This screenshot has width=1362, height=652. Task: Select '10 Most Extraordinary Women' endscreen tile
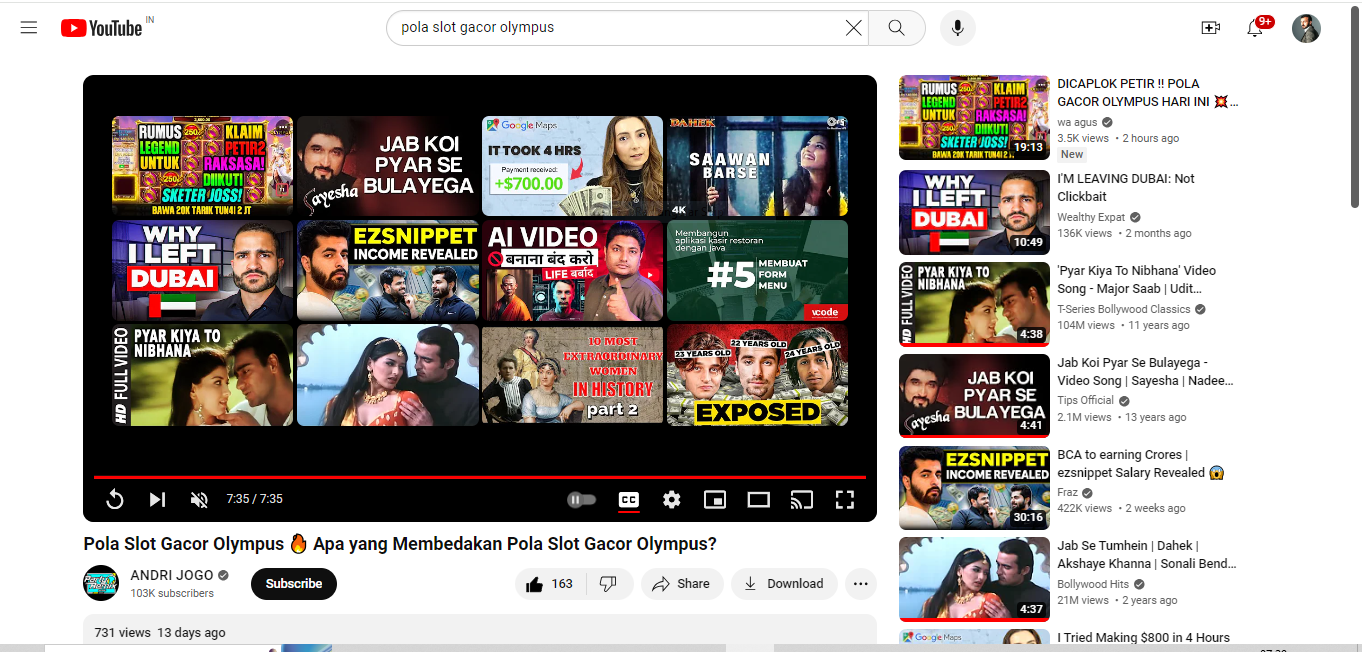(573, 375)
